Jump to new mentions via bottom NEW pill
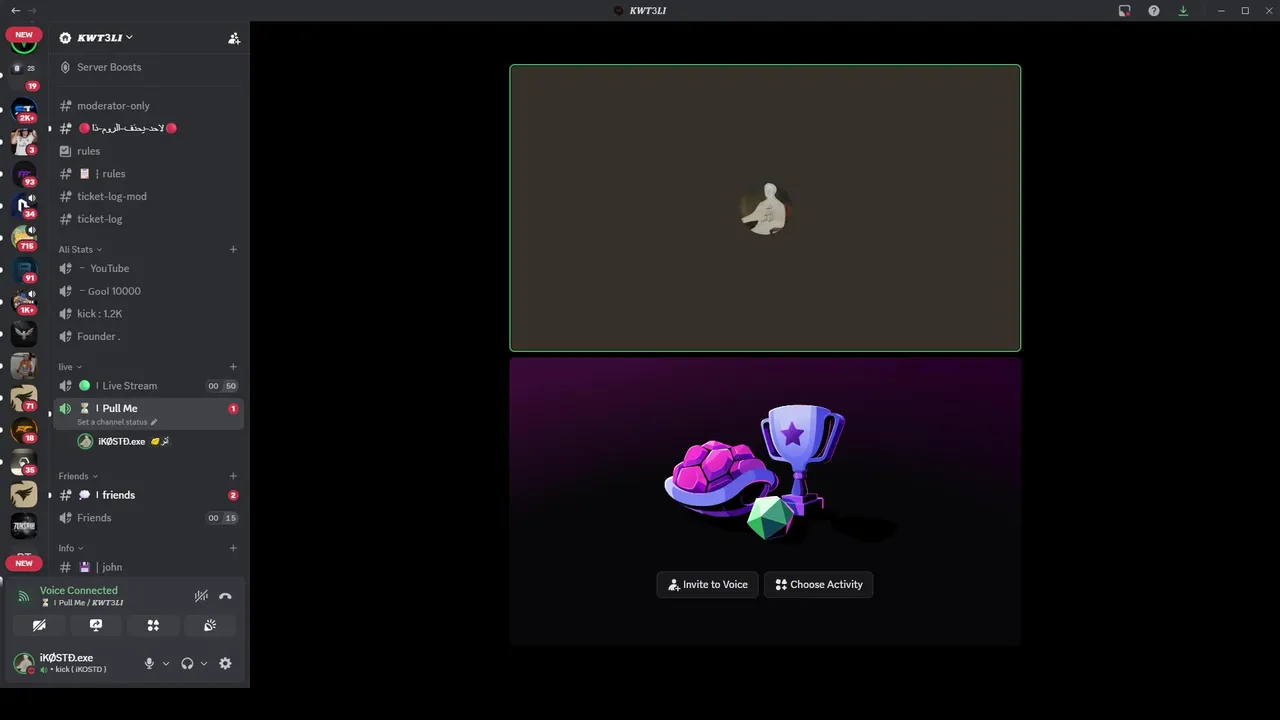The height and width of the screenshot is (720, 1280). (x=24, y=563)
